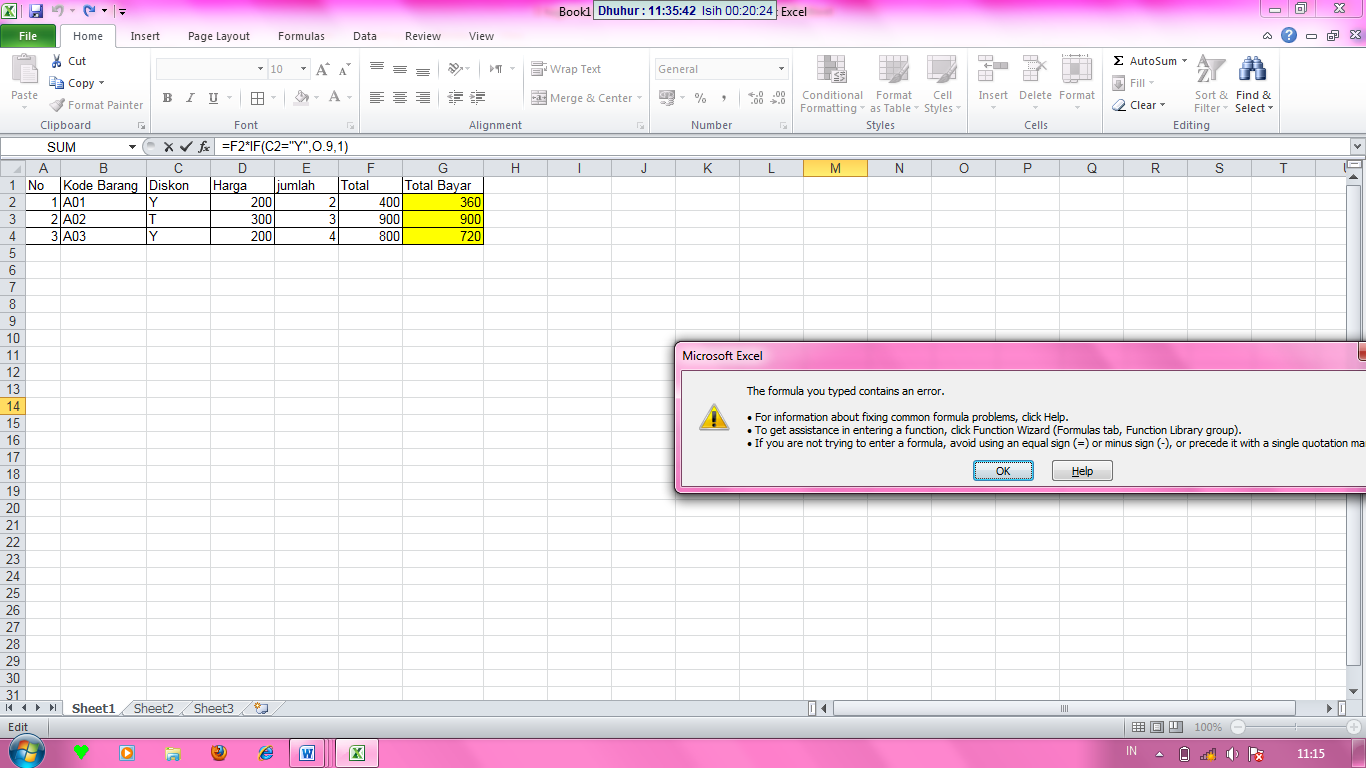The image size is (1366, 768).
Task: Click the Save icon in Quick Access Toolbar
Action: click(36, 11)
